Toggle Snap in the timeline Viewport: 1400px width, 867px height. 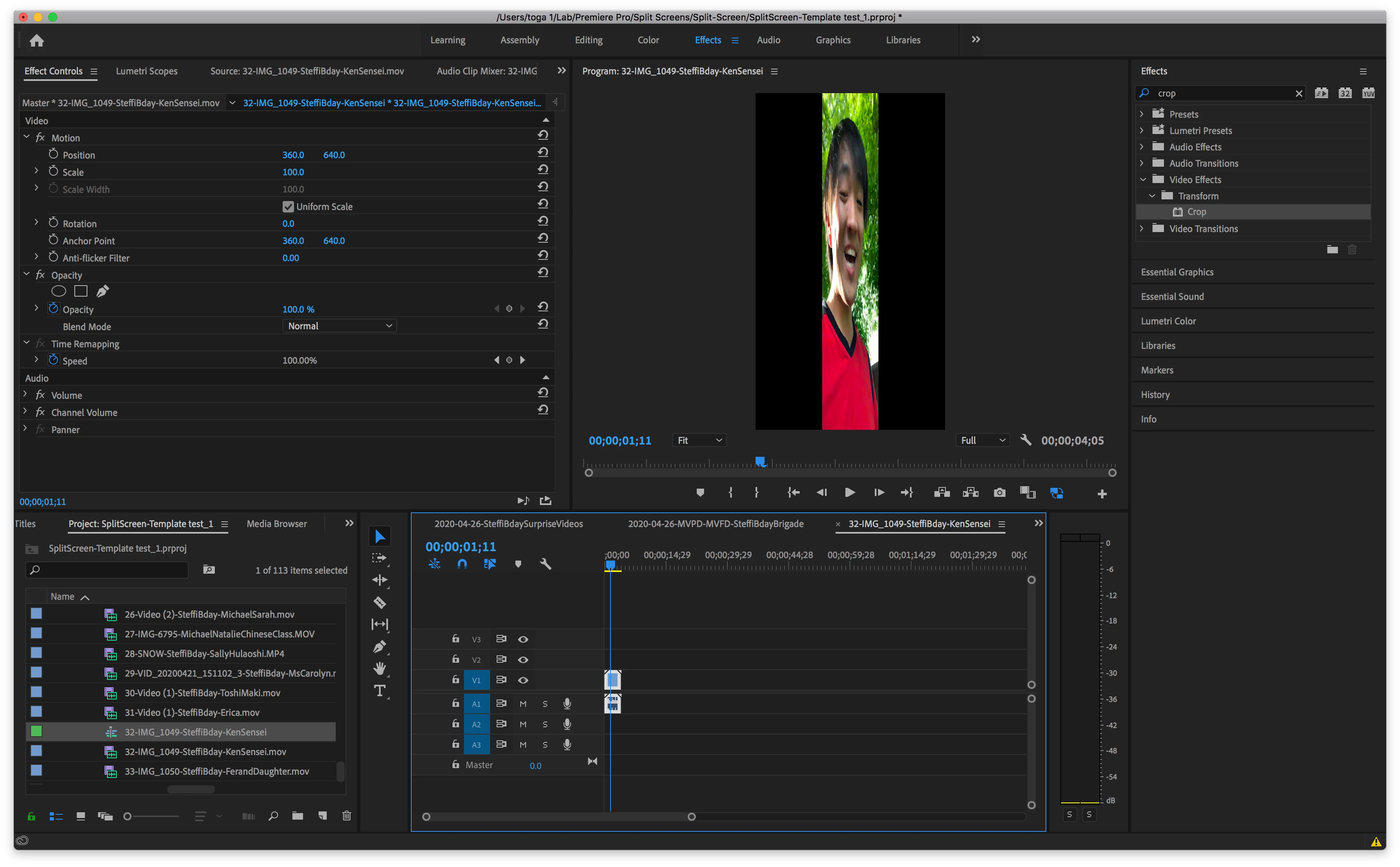click(462, 564)
